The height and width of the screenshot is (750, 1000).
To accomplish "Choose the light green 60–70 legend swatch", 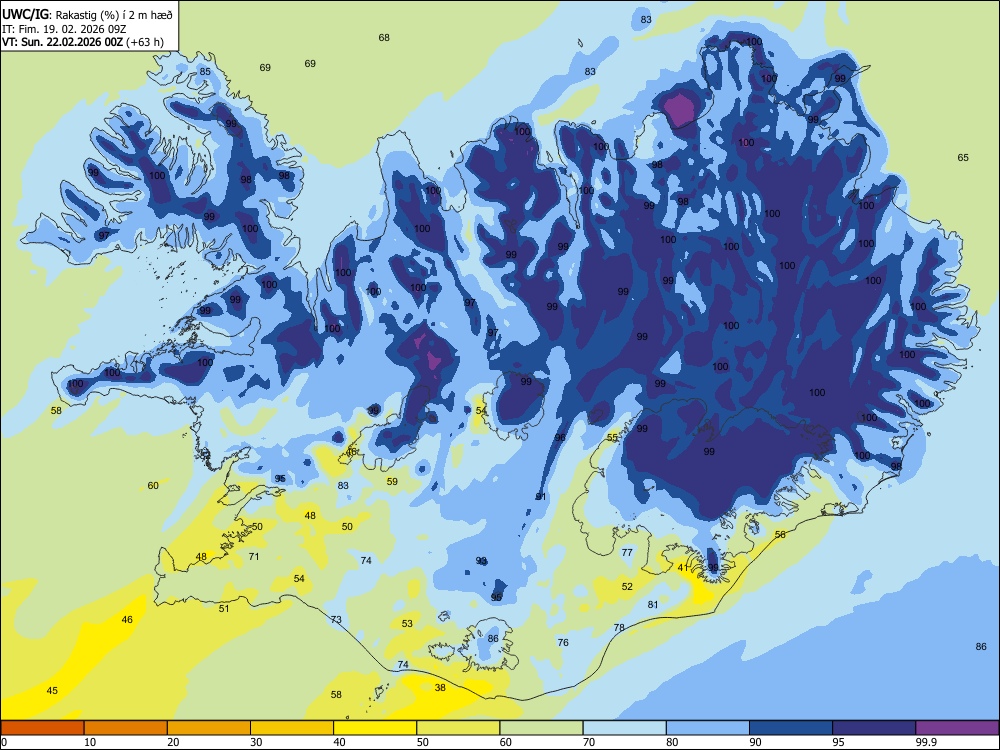I will pyautogui.click(x=541, y=728).
